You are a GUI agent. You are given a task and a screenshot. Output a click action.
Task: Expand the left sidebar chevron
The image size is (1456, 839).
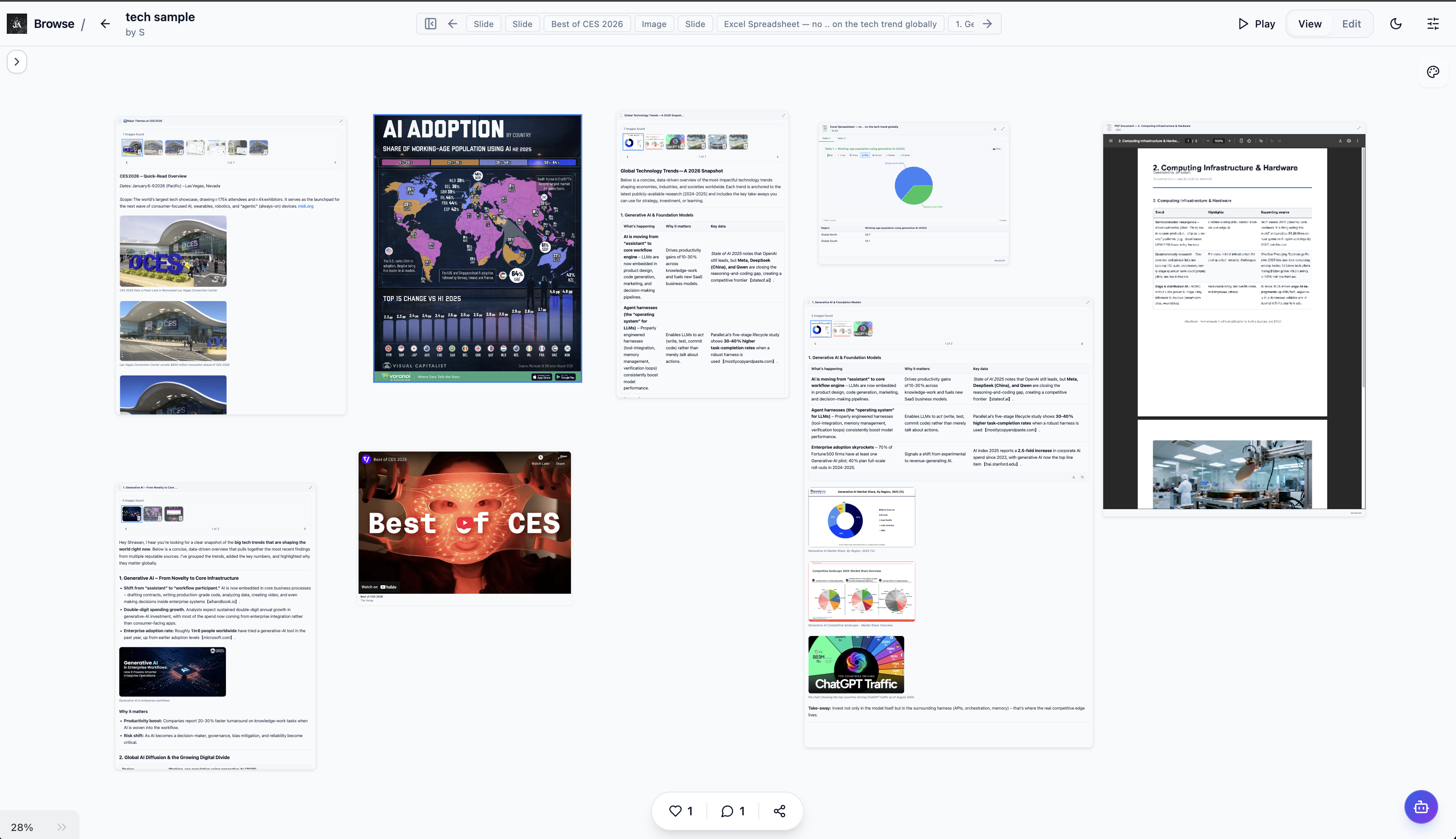[x=17, y=62]
